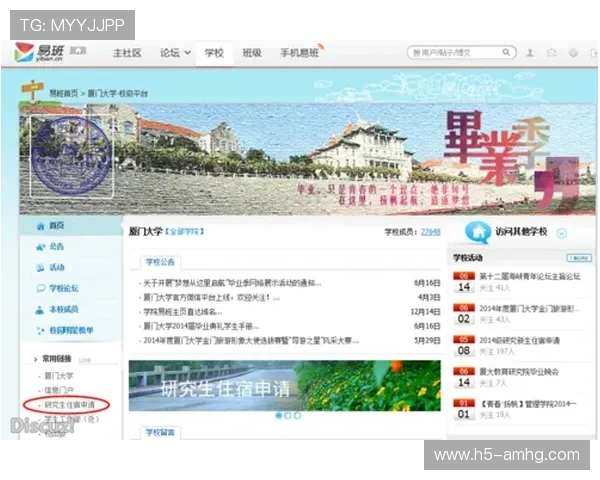Click the 研究生住宿申请 carousel banner image

pyautogui.click(x=285, y=385)
